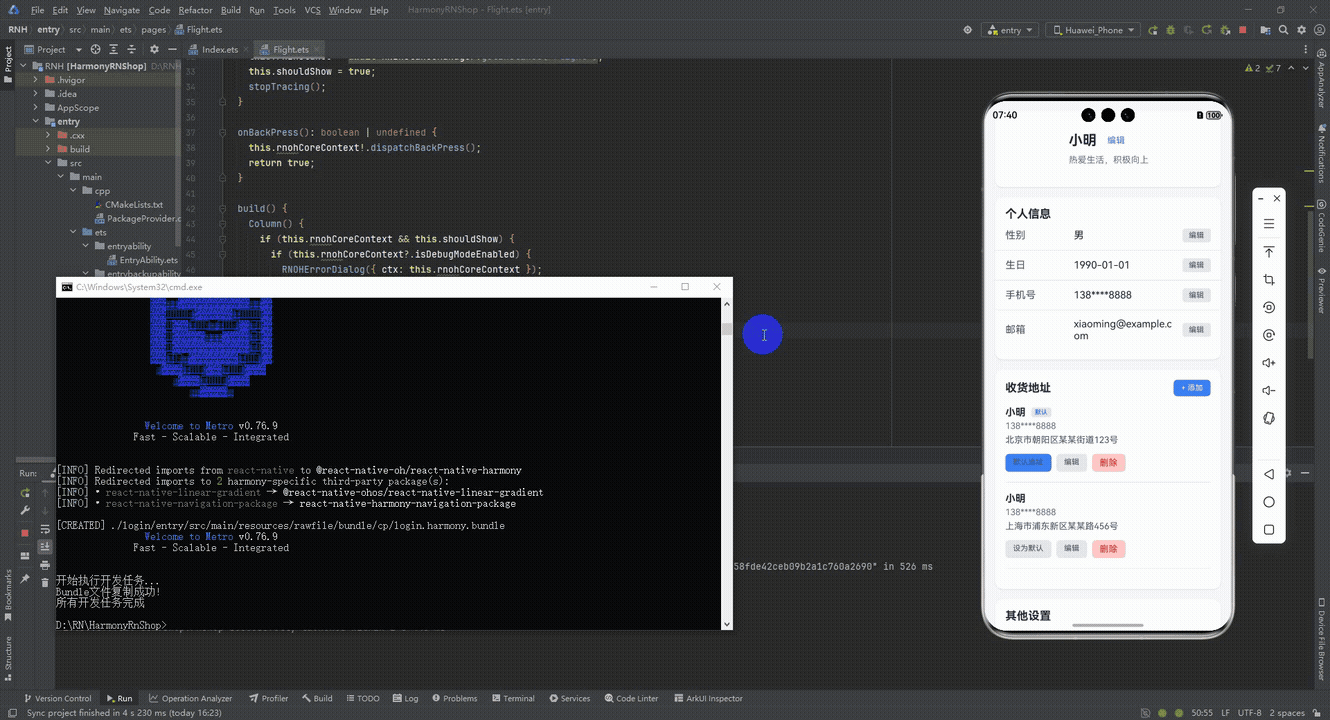Click next highlighted error down arrow
The image size is (1330, 720).
tap(1305, 68)
